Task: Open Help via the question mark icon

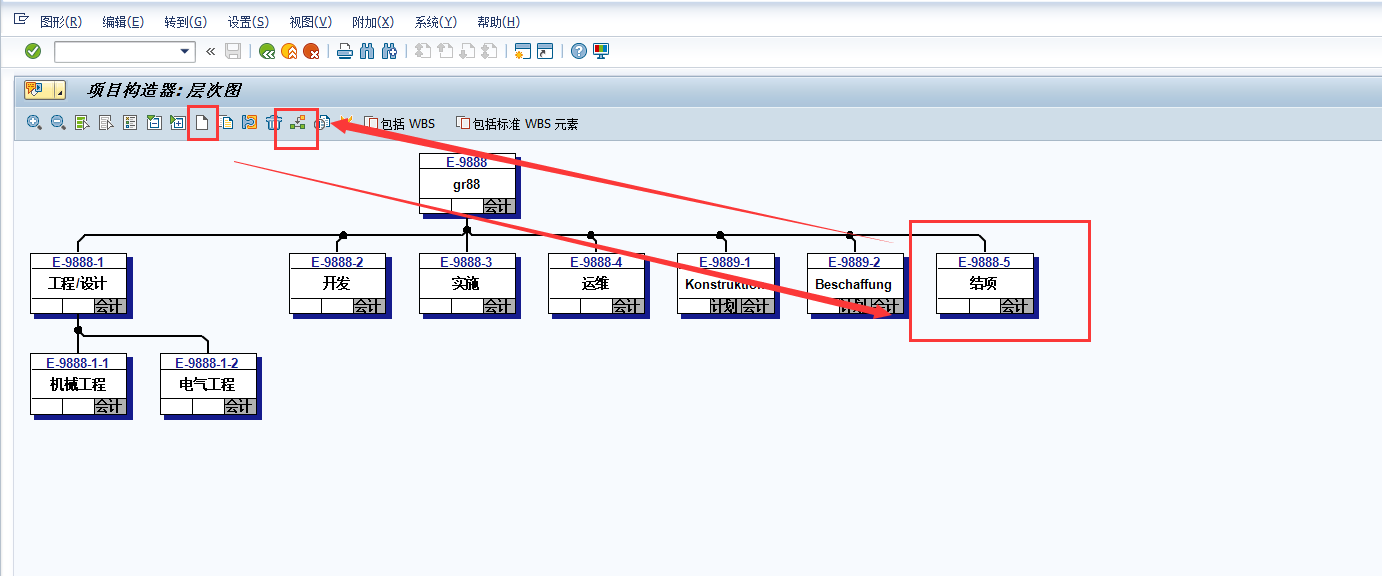Action: coord(578,51)
